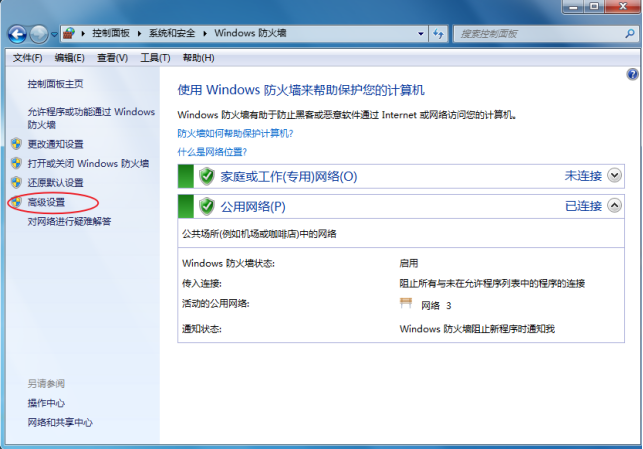643x449 pixels.
Task: Open the 查看(V) menu
Action: pyautogui.click(x=112, y=58)
